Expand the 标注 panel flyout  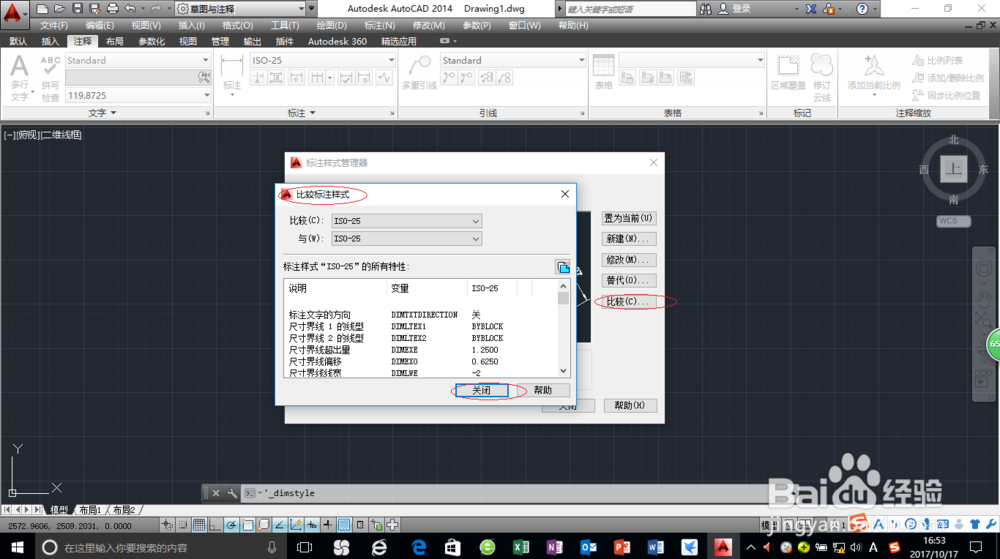(302, 113)
